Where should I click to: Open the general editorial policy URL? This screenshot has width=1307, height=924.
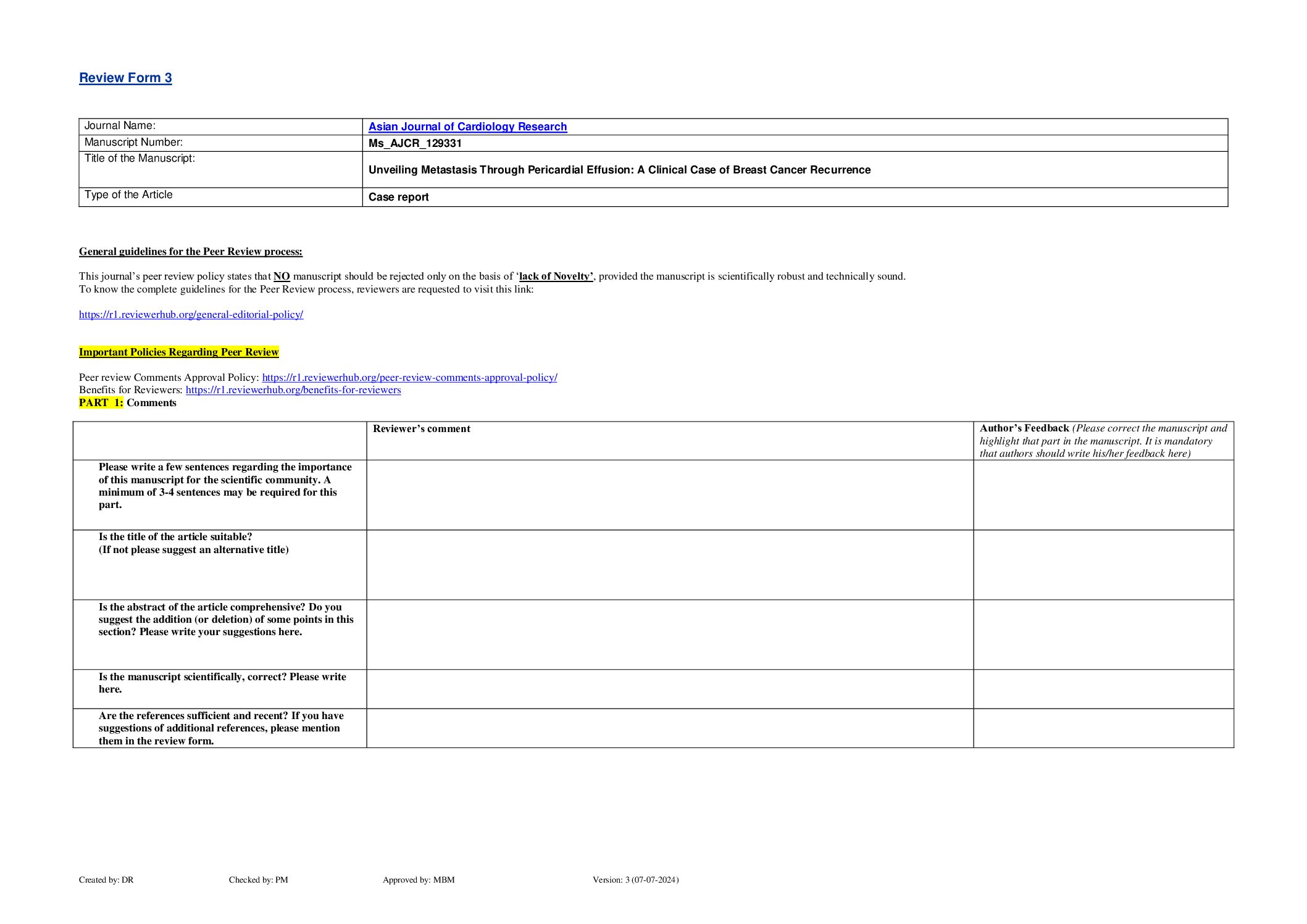[x=191, y=315]
